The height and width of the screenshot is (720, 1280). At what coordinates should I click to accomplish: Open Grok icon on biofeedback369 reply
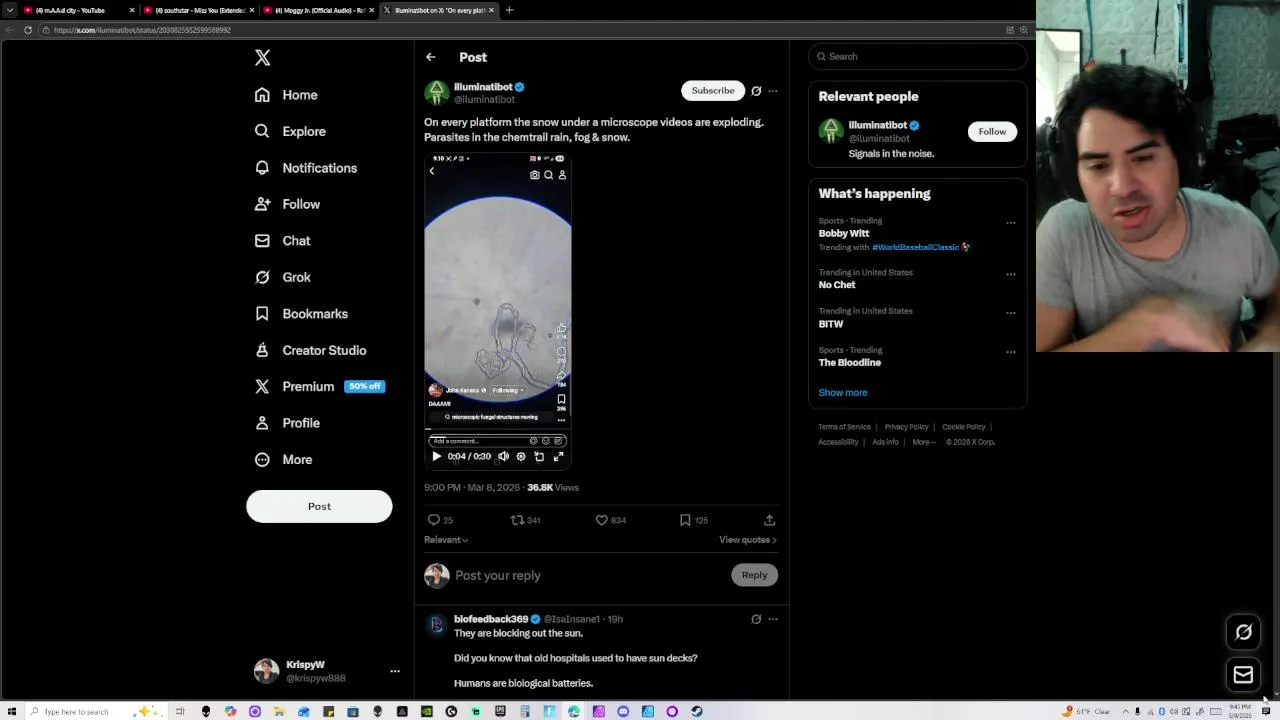point(756,619)
